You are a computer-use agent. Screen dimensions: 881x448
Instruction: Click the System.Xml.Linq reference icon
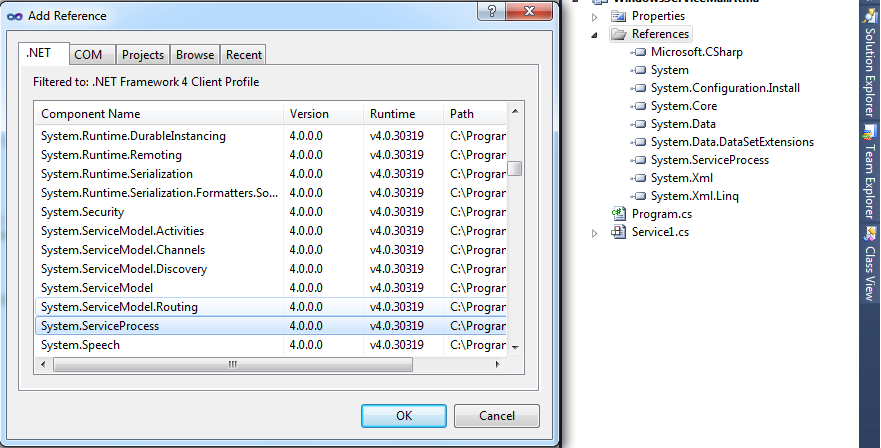(x=638, y=196)
